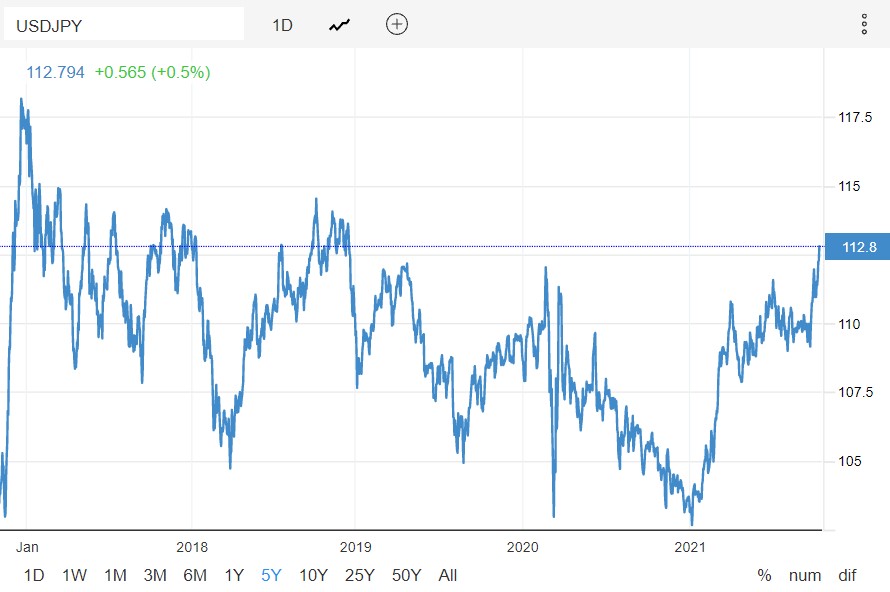
Task: Show 50Y historical range
Action: 406,575
